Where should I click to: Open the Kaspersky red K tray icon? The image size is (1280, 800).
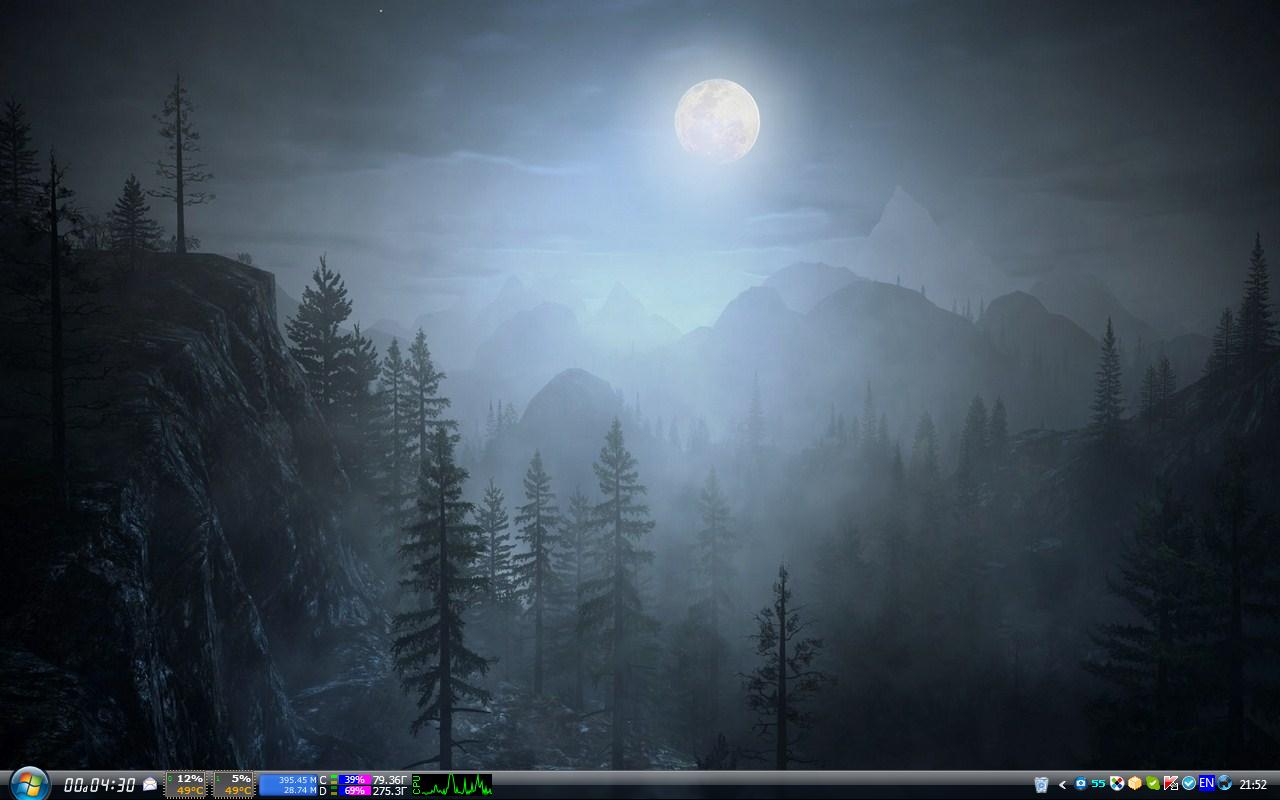coord(1171,784)
